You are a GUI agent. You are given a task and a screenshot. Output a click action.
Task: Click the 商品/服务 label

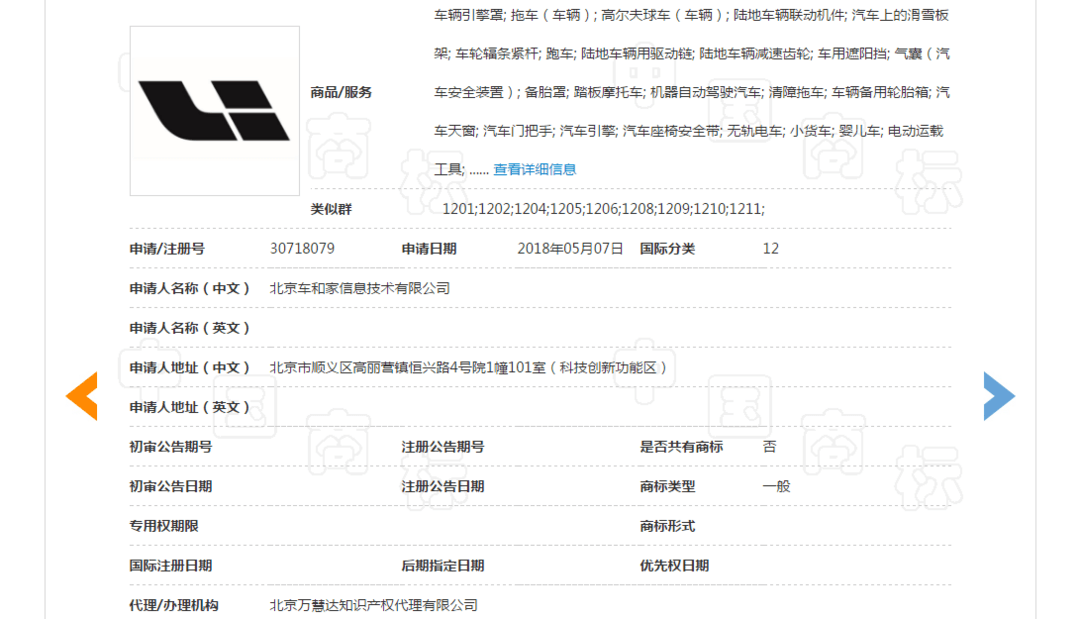[x=341, y=92]
